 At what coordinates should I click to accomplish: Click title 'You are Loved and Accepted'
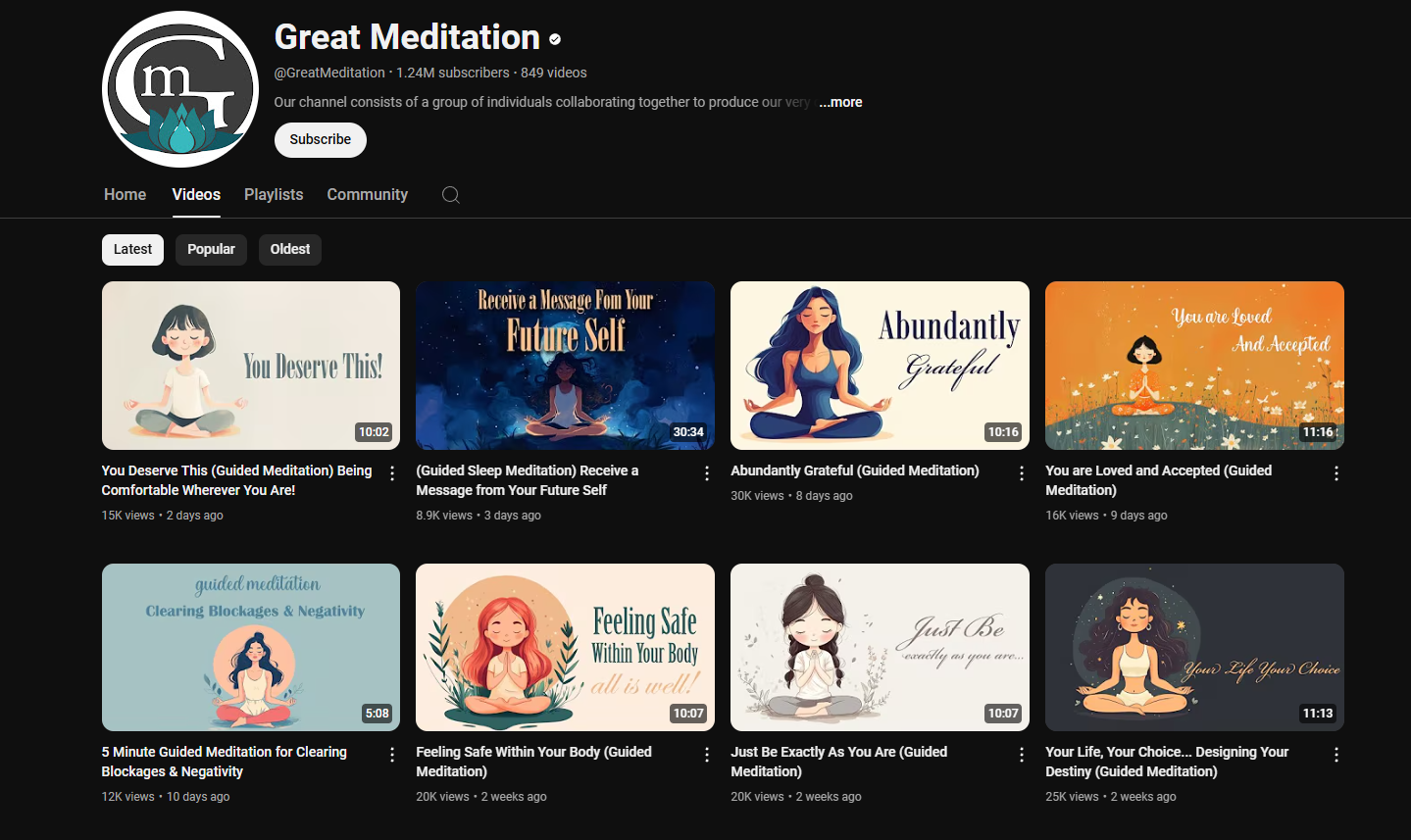1158,480
